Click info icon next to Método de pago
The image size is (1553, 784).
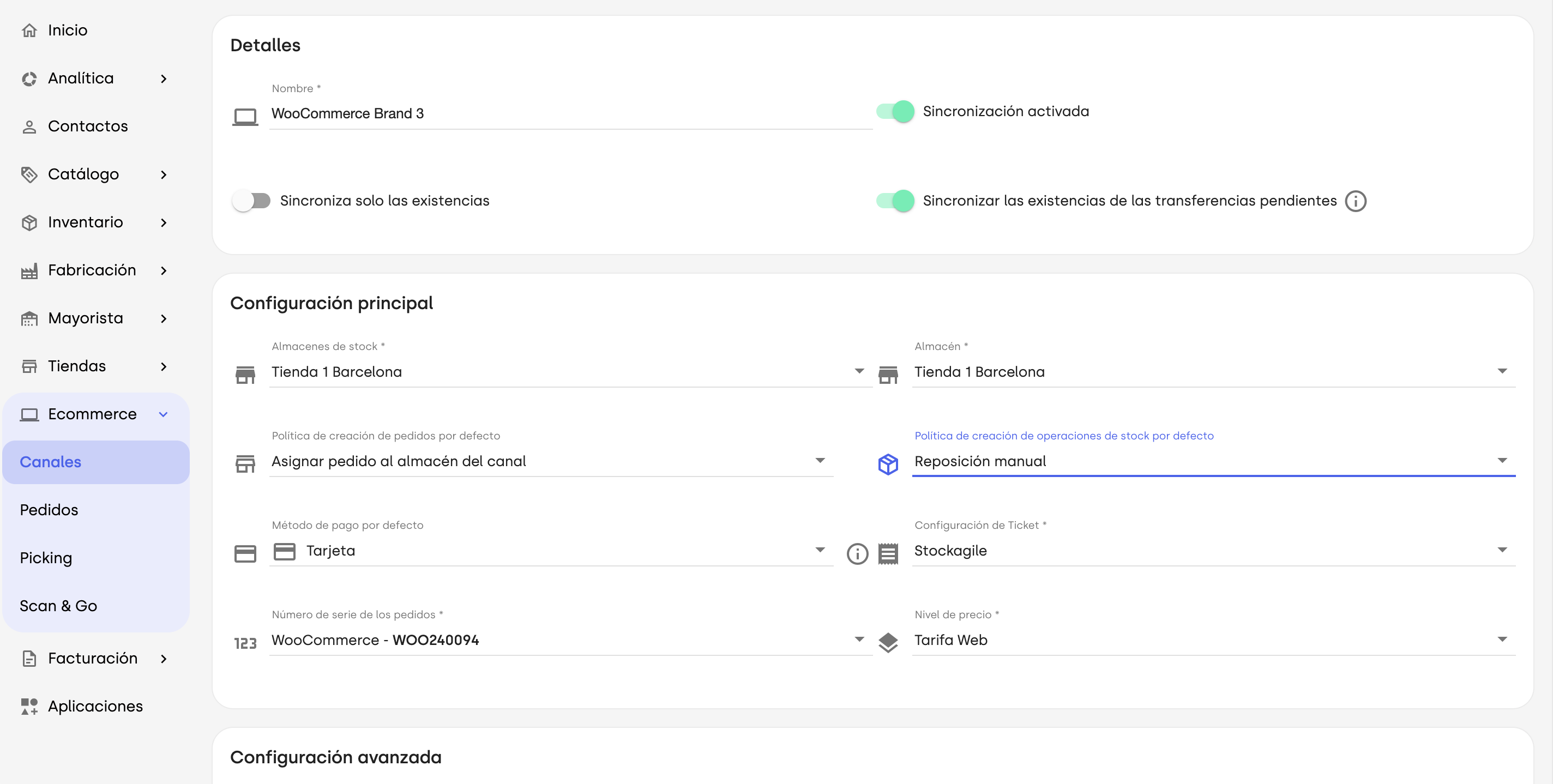point(857,553)
